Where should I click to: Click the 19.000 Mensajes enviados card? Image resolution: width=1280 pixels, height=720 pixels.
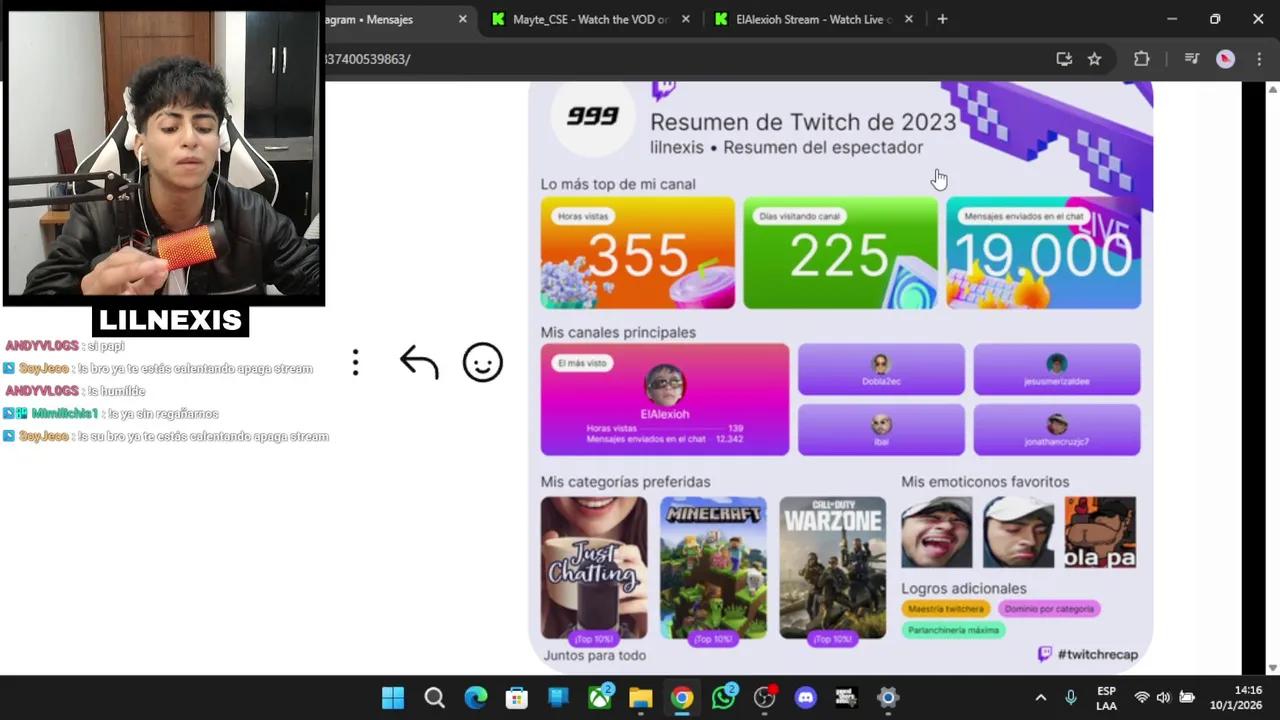tap(1043, 253)
